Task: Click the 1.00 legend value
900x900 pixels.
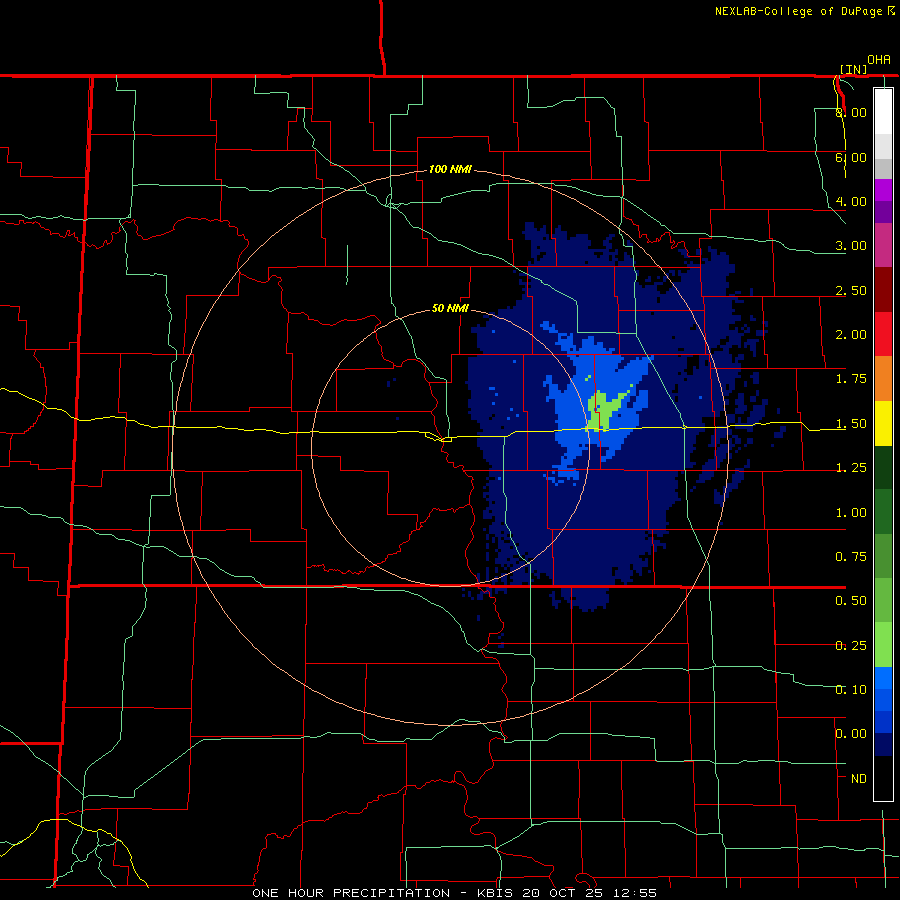Action: click(851, 513)
